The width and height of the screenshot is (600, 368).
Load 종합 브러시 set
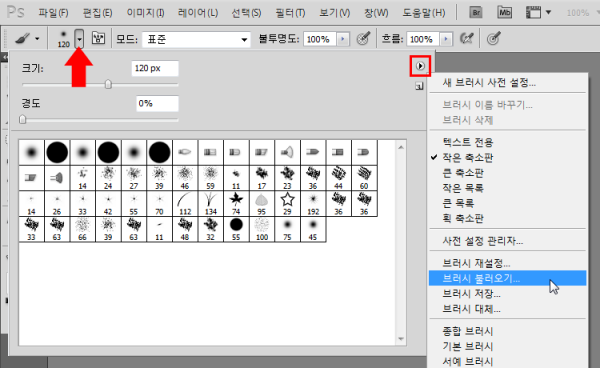[x=507, y=331]
